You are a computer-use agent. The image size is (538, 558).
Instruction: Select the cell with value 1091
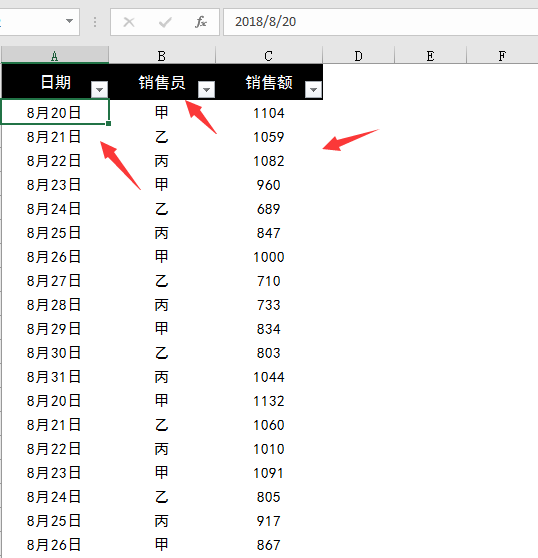(269, 473)
